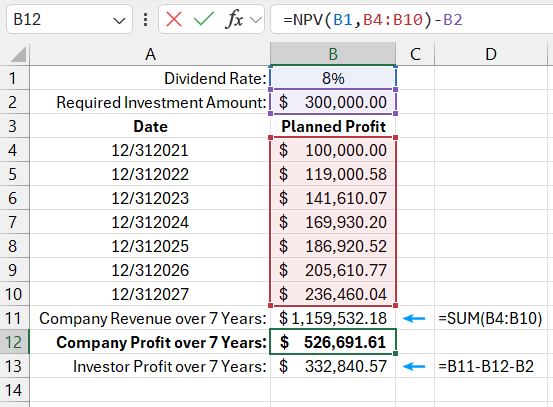Select row 13 header
553x407 pixels.
click(x=14, y=366)
